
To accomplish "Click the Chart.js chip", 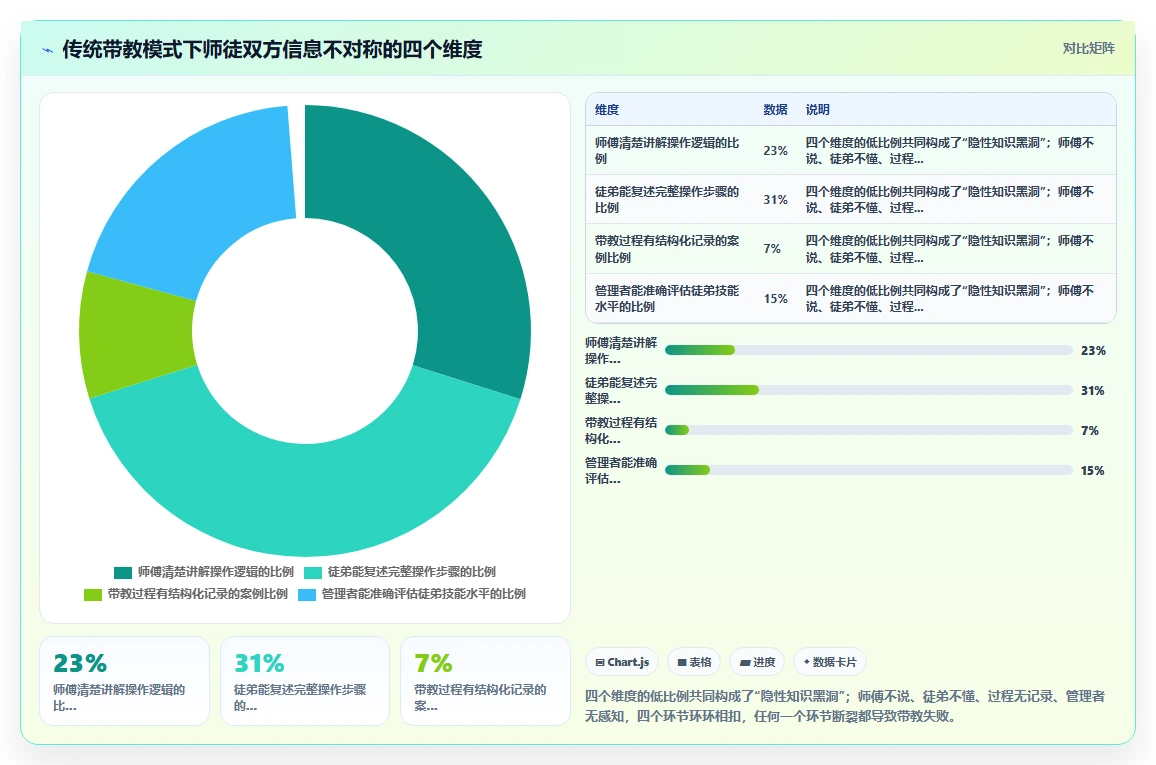I will click(622, 662).
